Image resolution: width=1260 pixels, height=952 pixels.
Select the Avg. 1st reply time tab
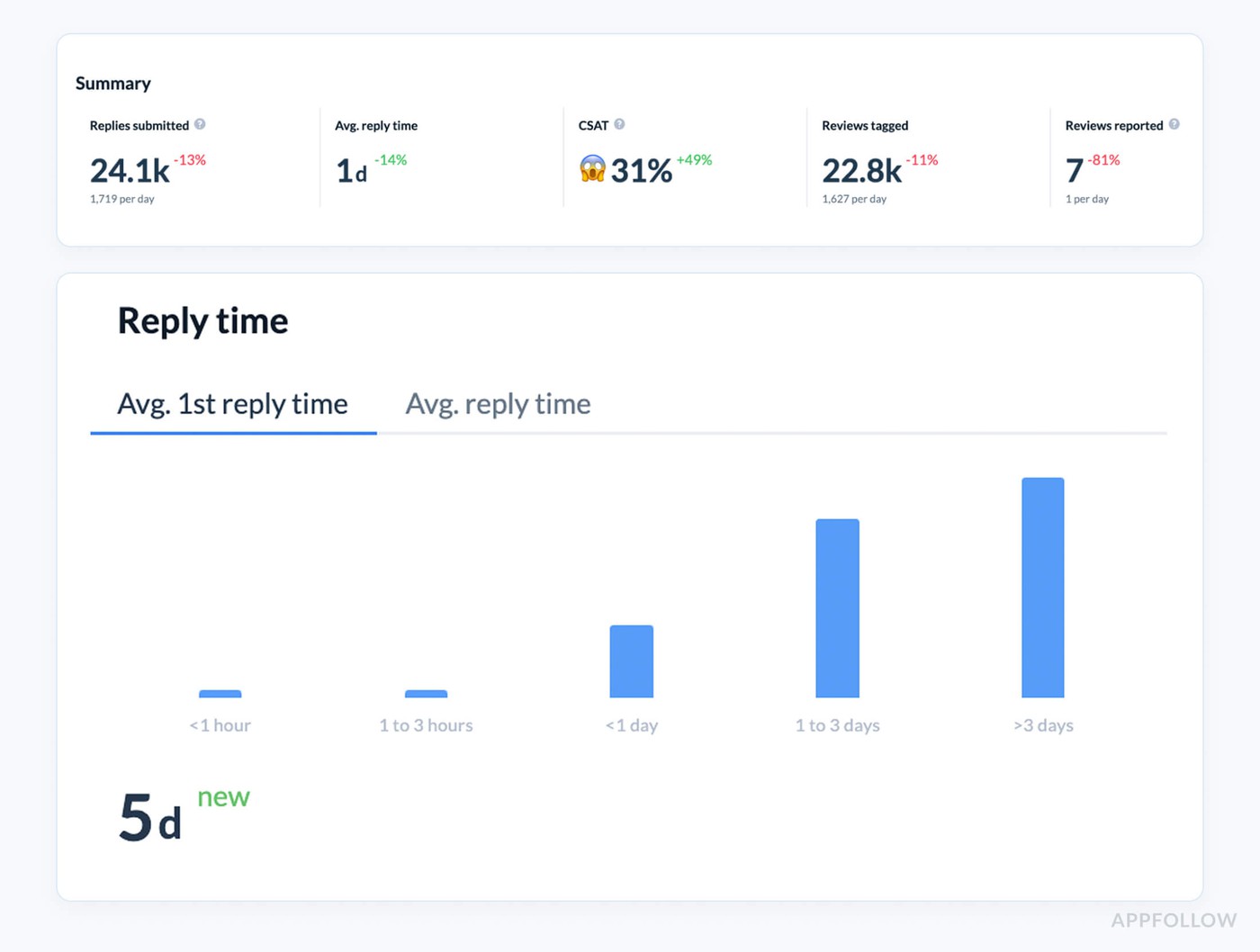pos(232,404)
